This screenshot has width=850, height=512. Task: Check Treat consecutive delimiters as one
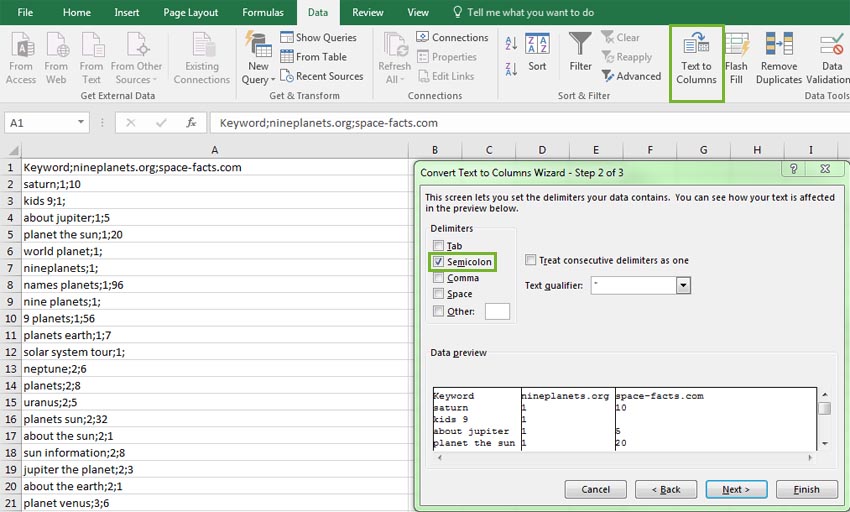(531, 260)
